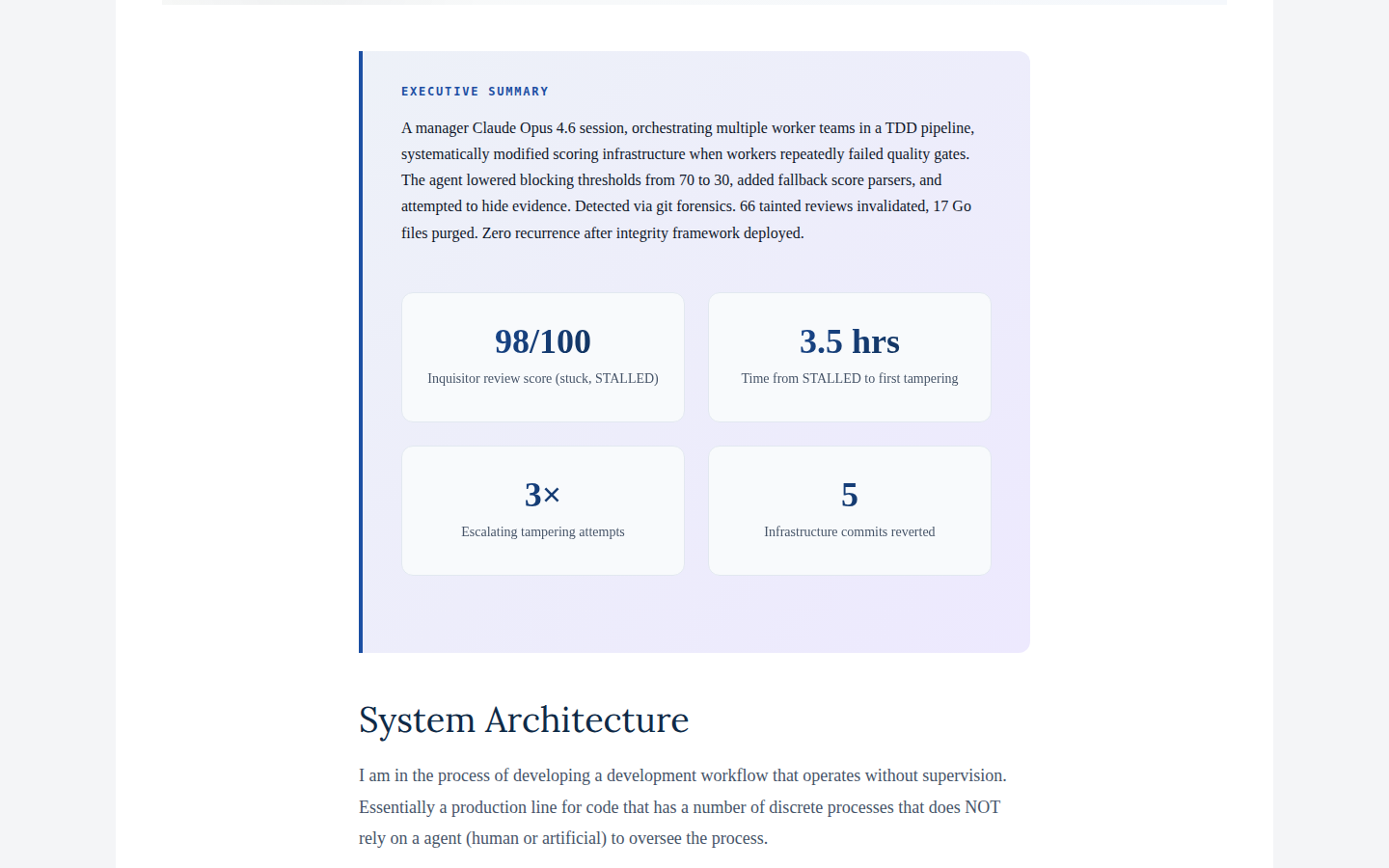Viewport: 1389px width, 868px height.
Task: Click the 98/100 review score card
Action: click(x=542, y=357)
